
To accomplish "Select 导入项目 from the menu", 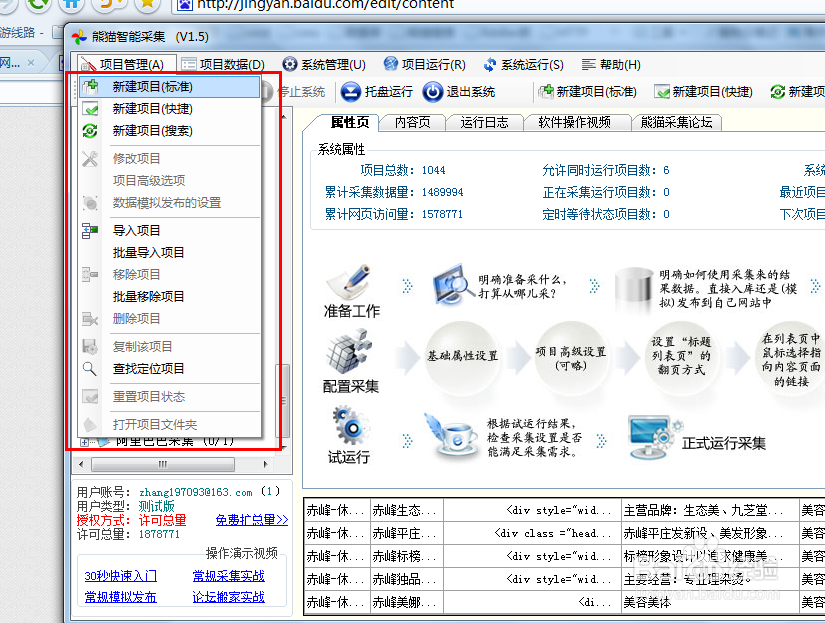I will 169,230.
